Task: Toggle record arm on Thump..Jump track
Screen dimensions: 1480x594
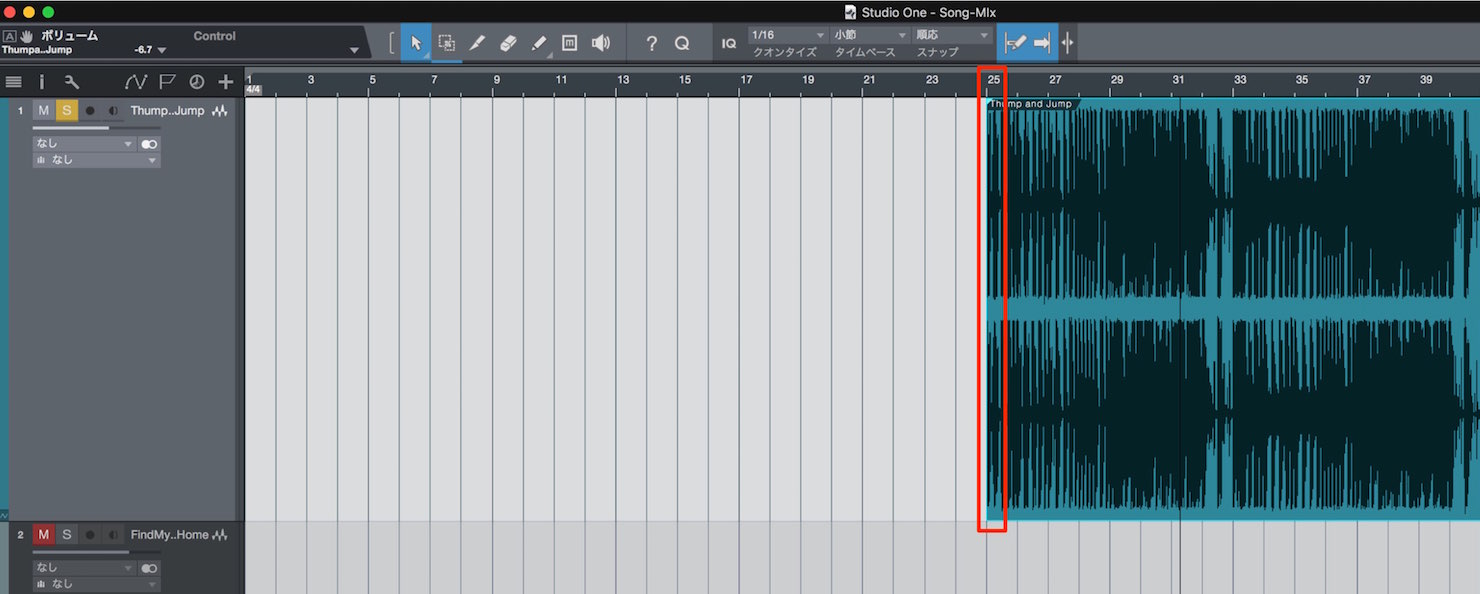Action: point(90,111)
